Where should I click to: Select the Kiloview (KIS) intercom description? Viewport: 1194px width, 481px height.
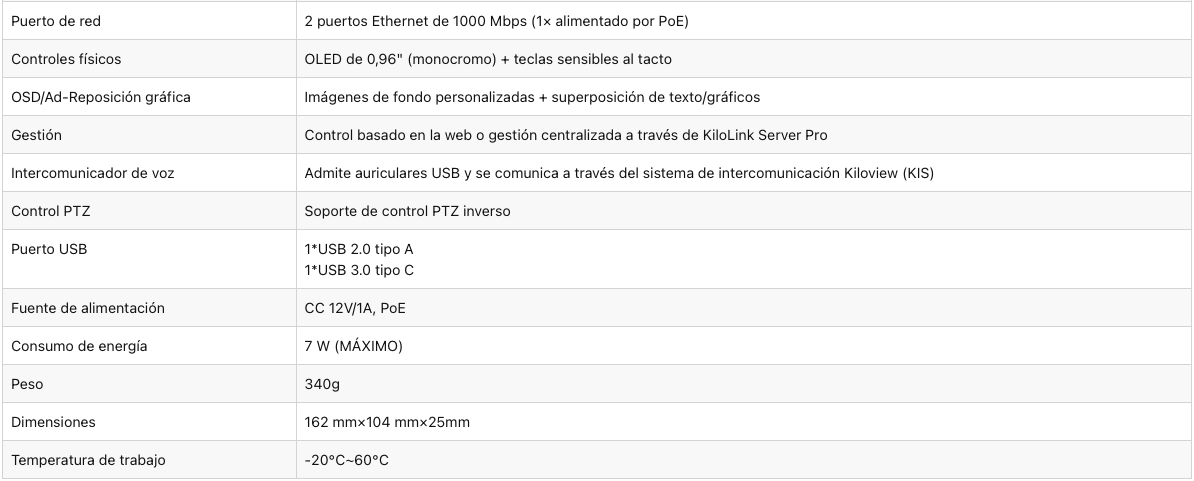point(619,173)
